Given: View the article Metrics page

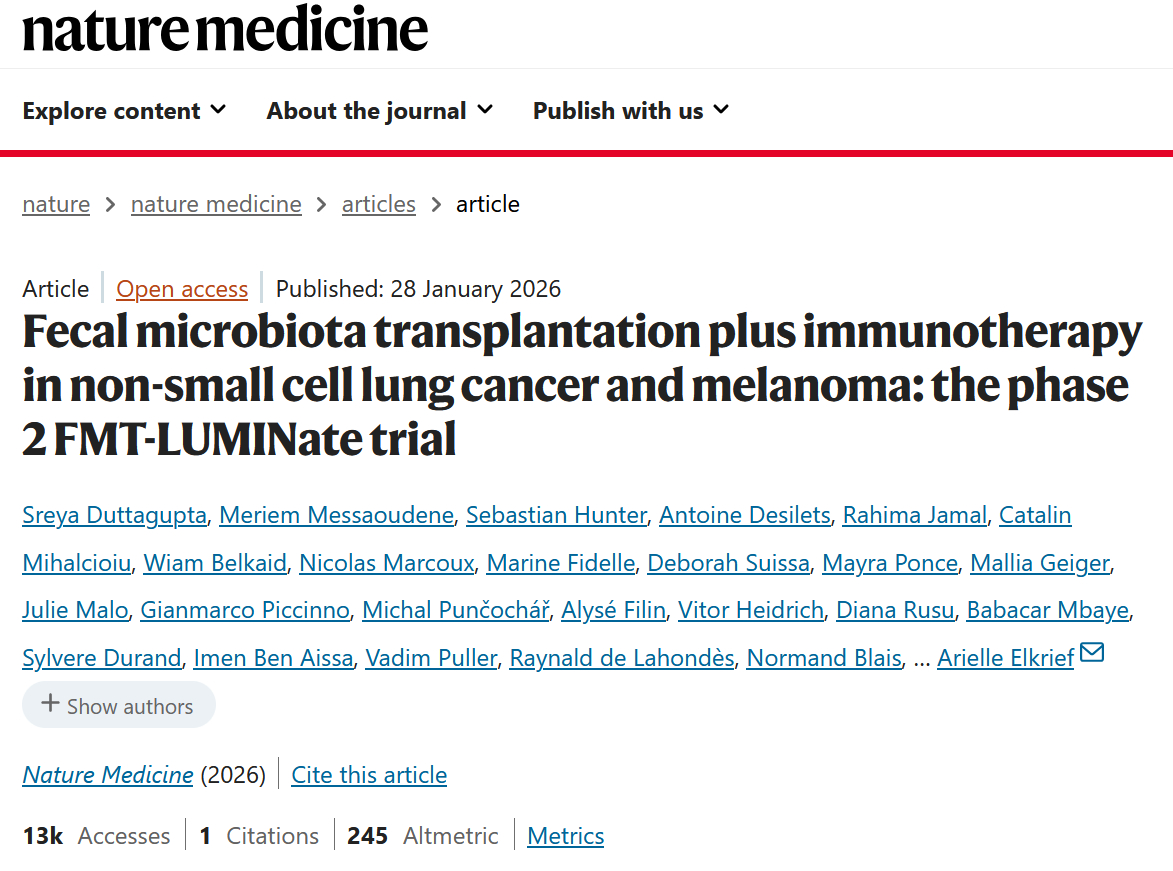Looking at the screenshot, I should pos(565,836).
